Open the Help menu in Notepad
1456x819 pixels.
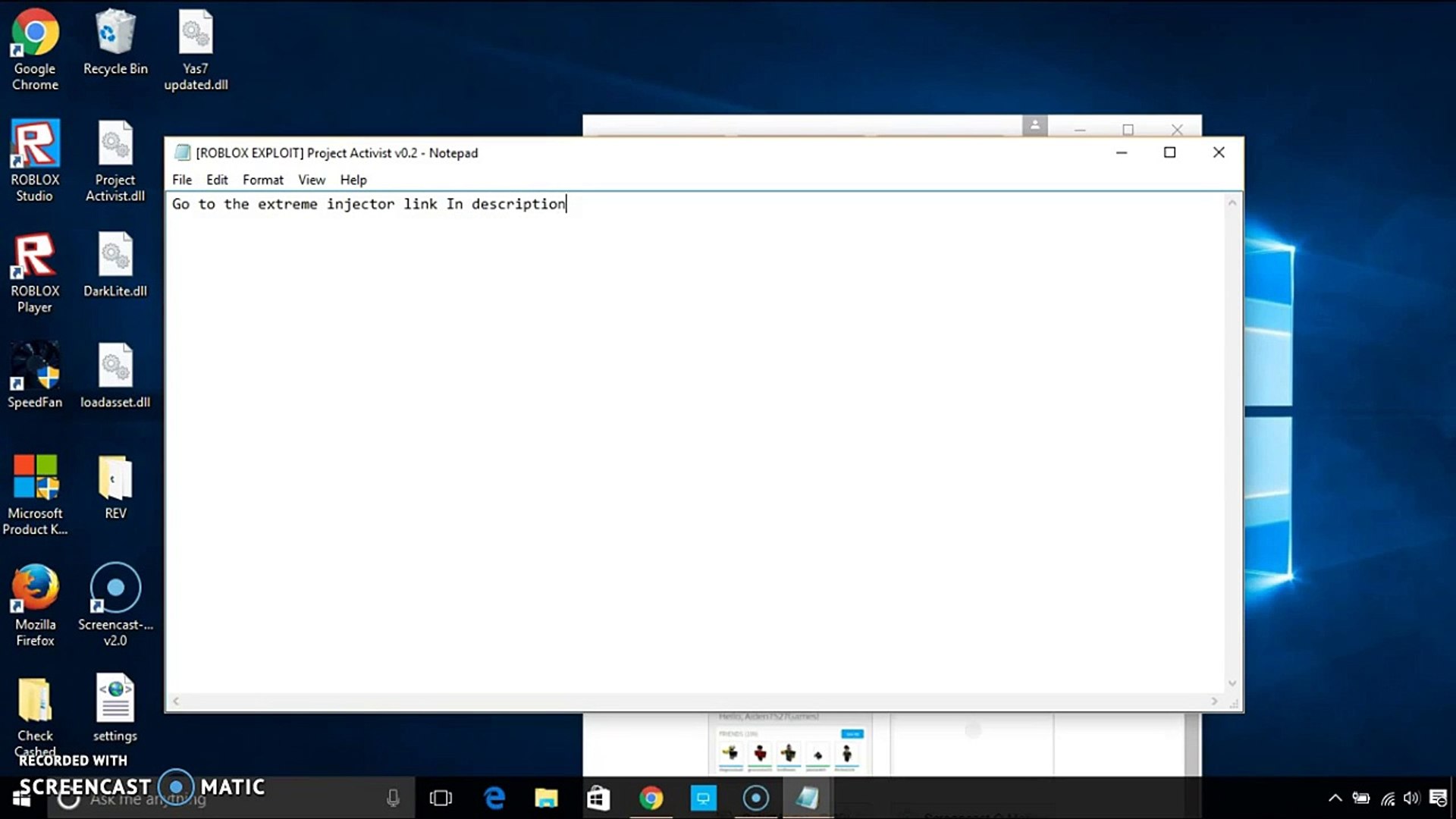click(353, 180)
